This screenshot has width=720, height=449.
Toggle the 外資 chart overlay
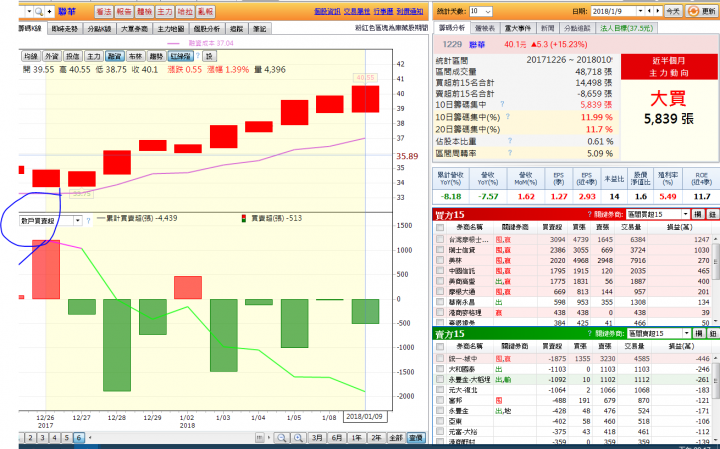tap(52, 56)
